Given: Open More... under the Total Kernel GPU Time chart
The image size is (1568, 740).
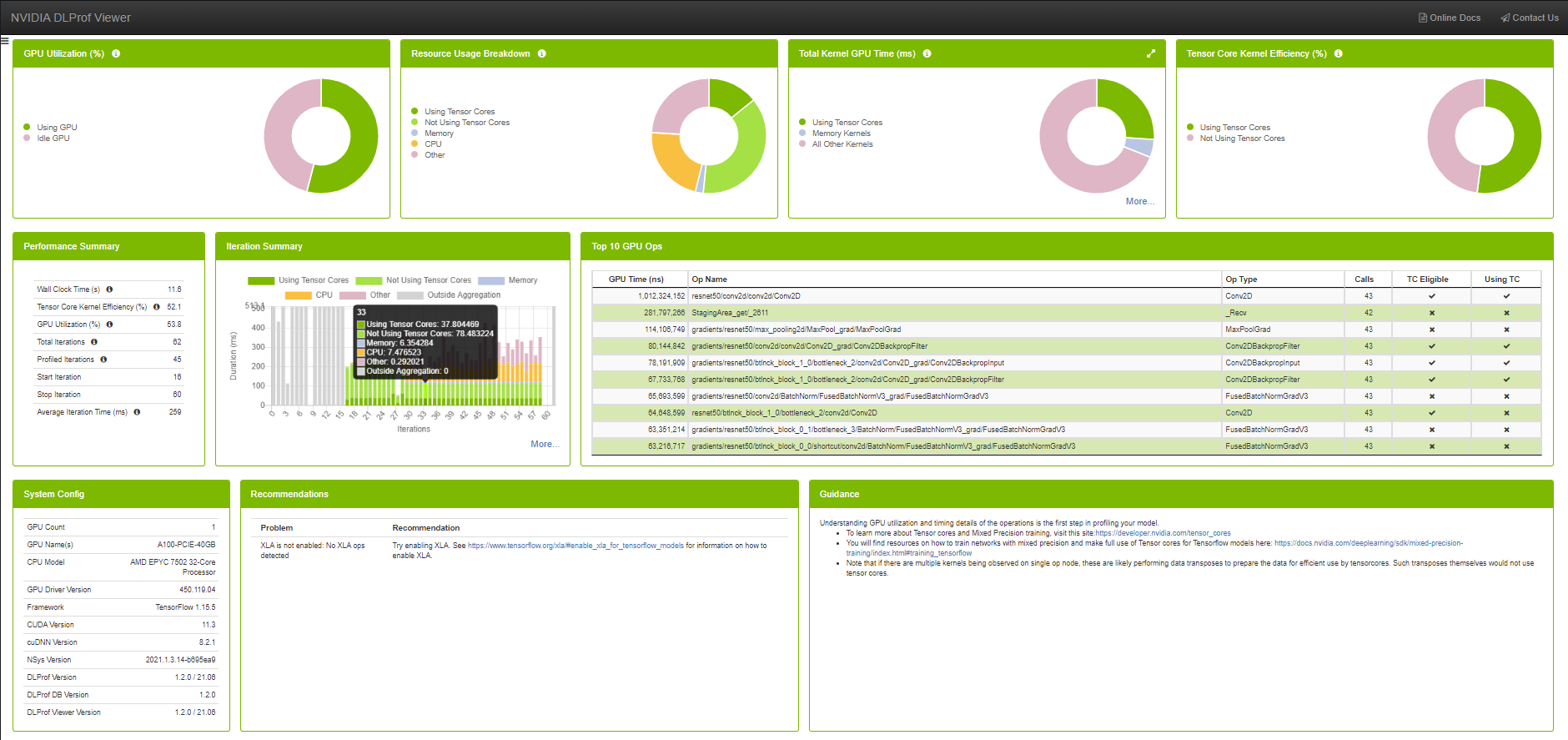Looking at the screenshot, I should click(1139, 201).
